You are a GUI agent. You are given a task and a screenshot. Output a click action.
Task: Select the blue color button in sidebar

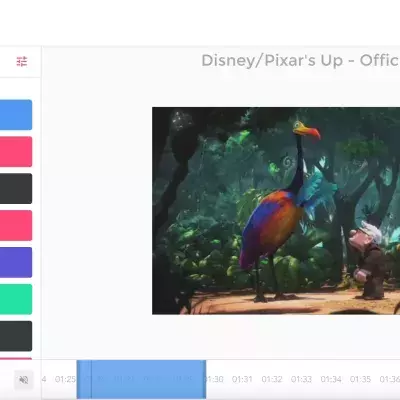pyautogui.click(x=16, y=115)
